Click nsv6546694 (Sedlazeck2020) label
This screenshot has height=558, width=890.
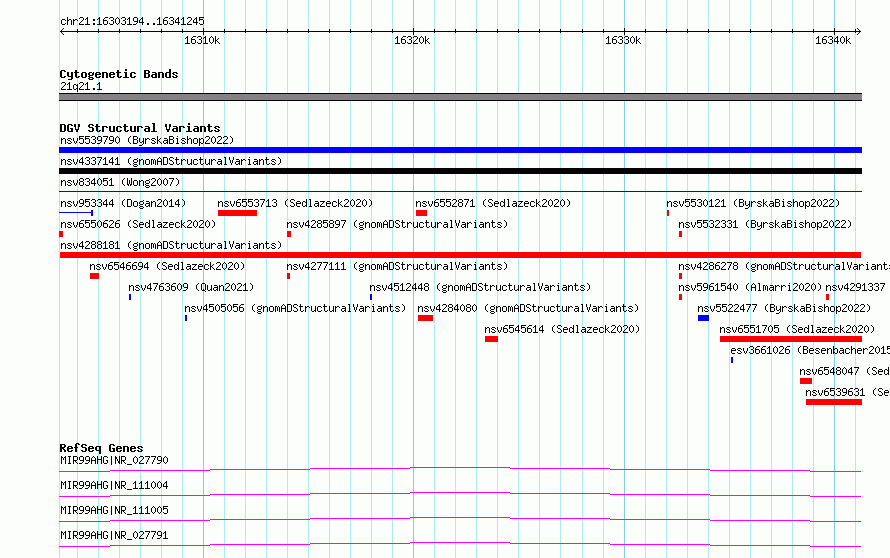coord(167,266)
